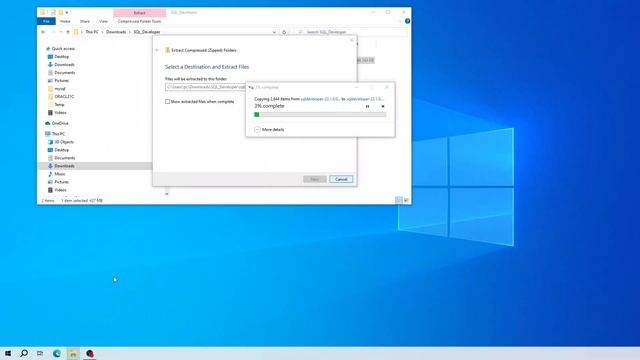
Task: Cancel the copy with the X button
Action: [x=383, y=107]
